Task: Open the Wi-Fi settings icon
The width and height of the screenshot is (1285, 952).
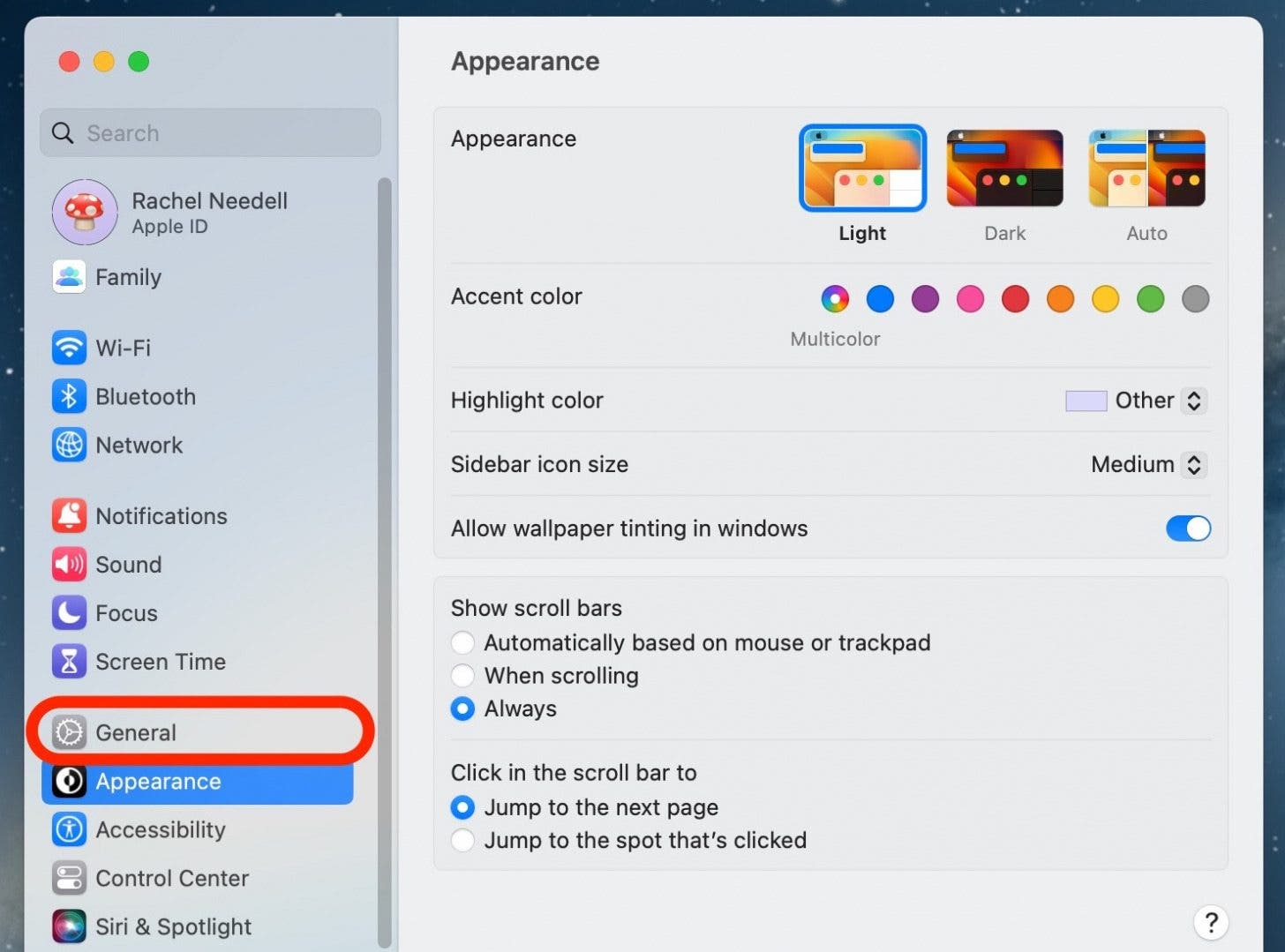Action: point(69,348)
